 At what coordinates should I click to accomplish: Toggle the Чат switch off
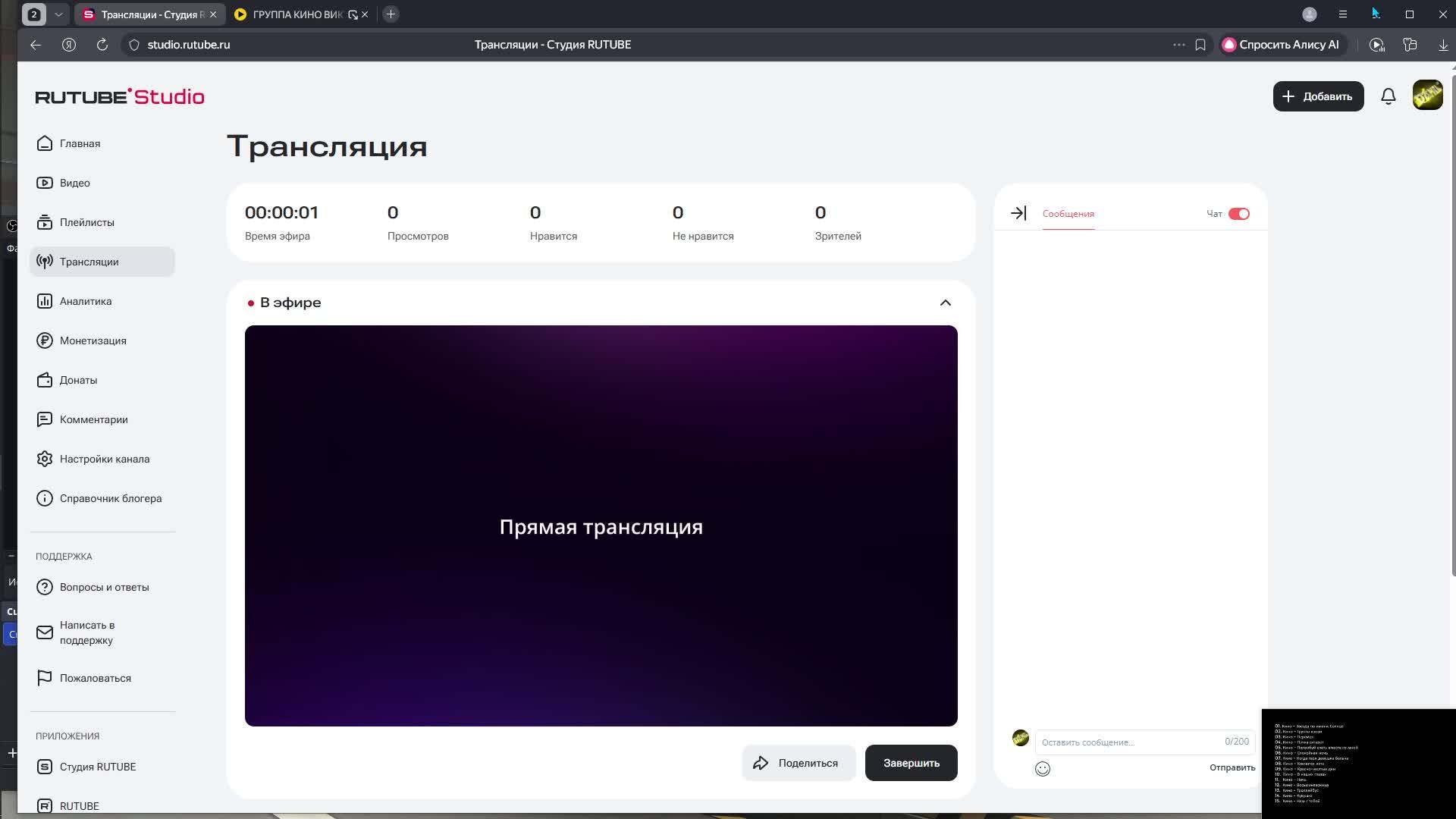pos(1239,214)
